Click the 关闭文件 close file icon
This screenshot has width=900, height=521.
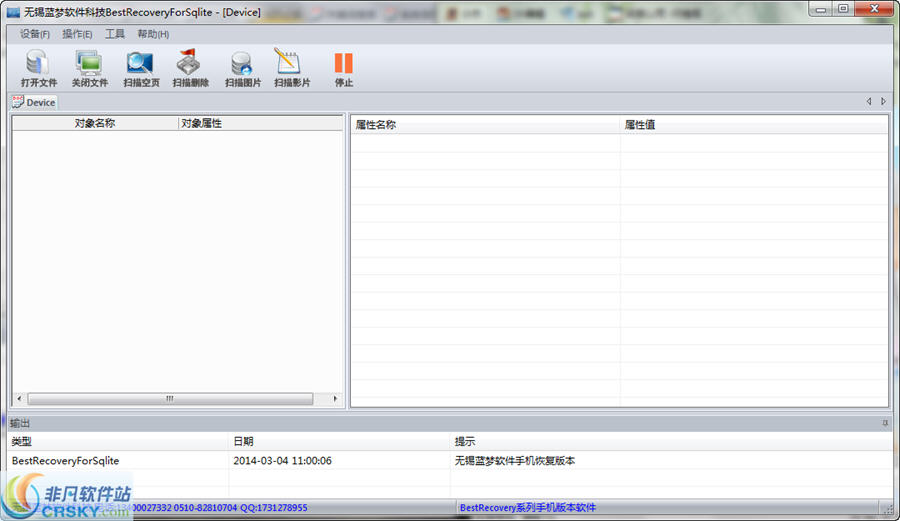tap(90, 68)
